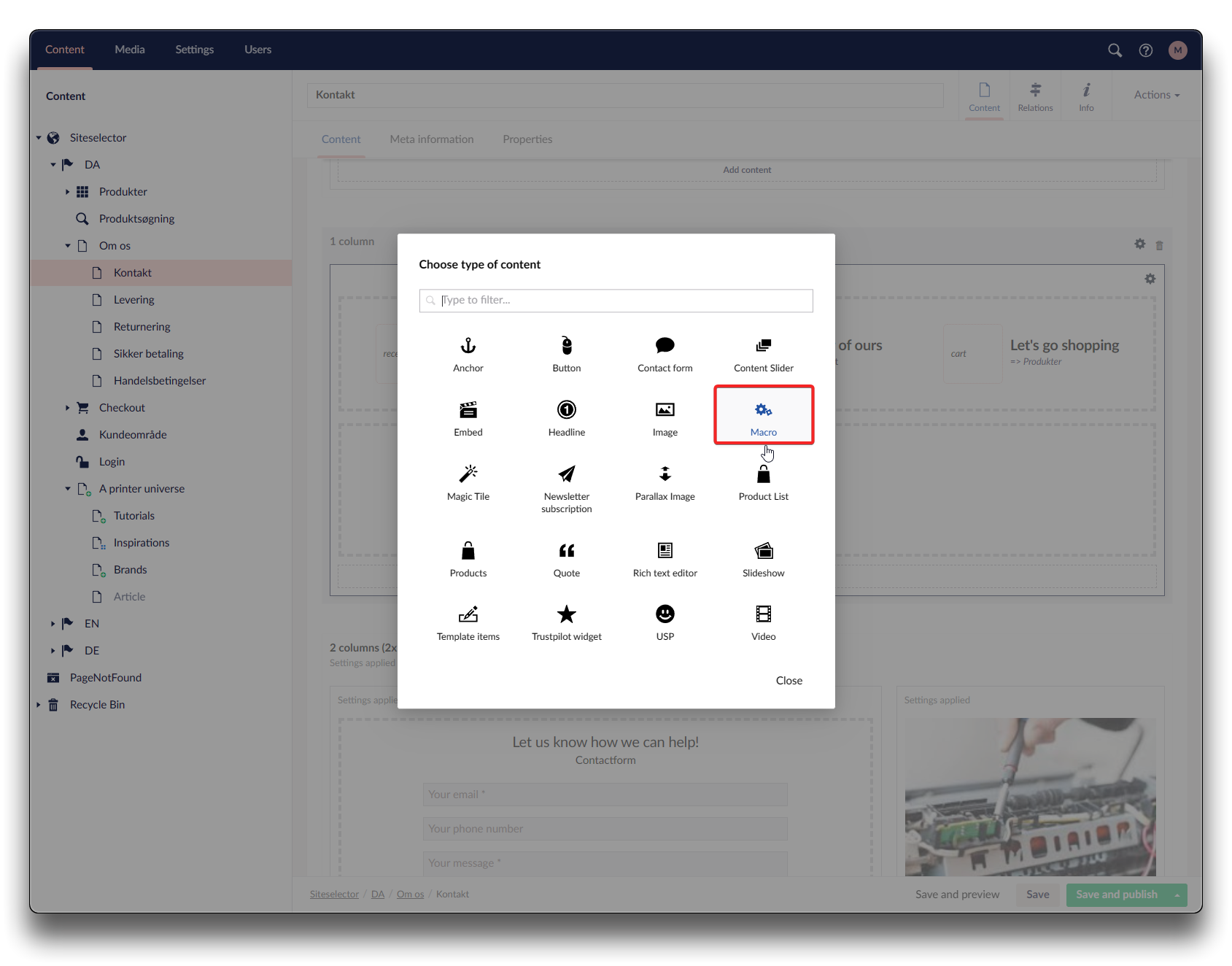Viewport: 1232px width, 966px height.
Task: Select the Anchor content type
Action: (468, 355)
